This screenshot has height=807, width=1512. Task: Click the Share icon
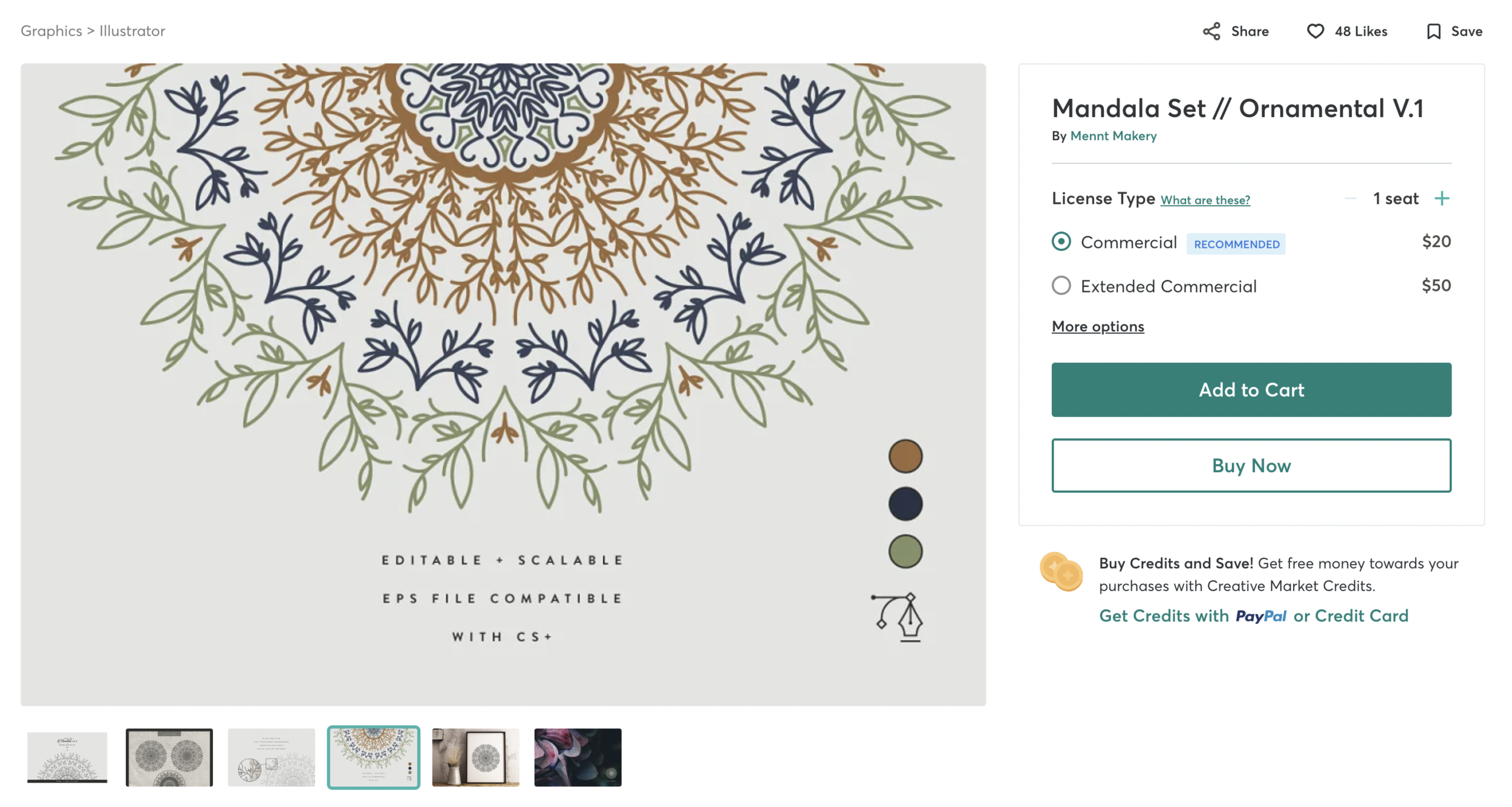point(1211,31)
